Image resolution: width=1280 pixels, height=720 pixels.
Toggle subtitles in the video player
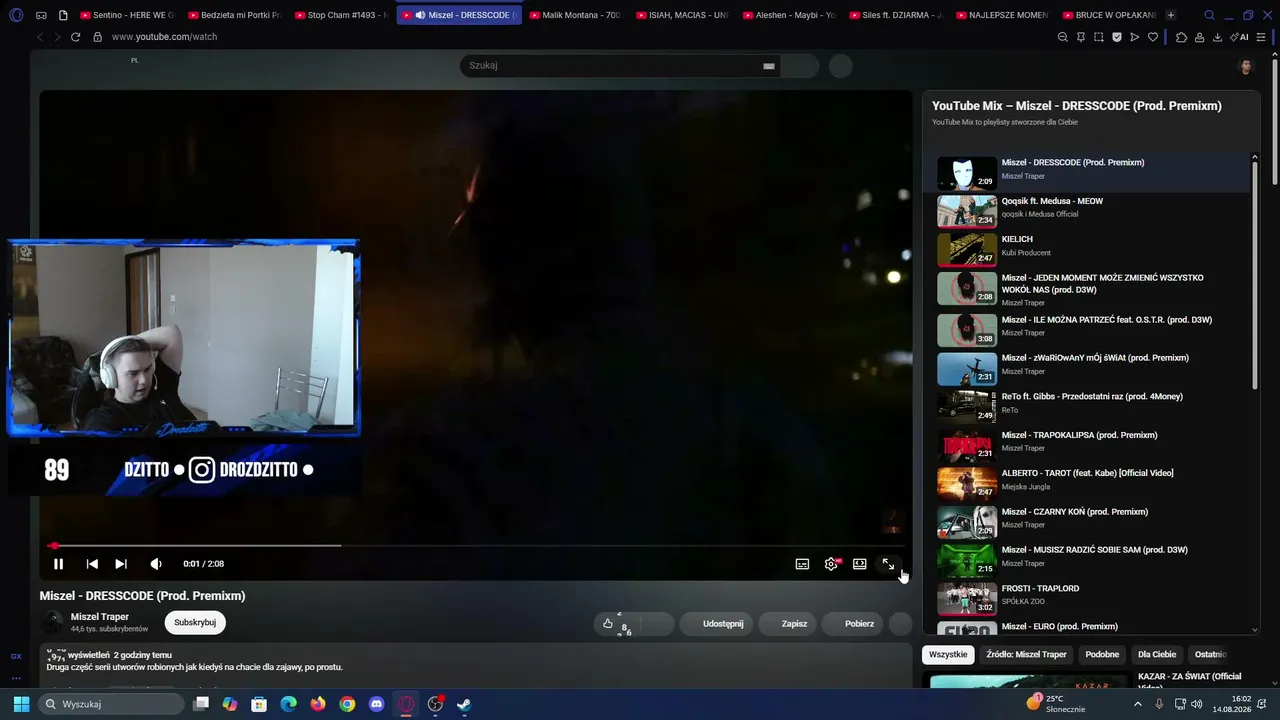pyautogui.click(x=802, y=564)
